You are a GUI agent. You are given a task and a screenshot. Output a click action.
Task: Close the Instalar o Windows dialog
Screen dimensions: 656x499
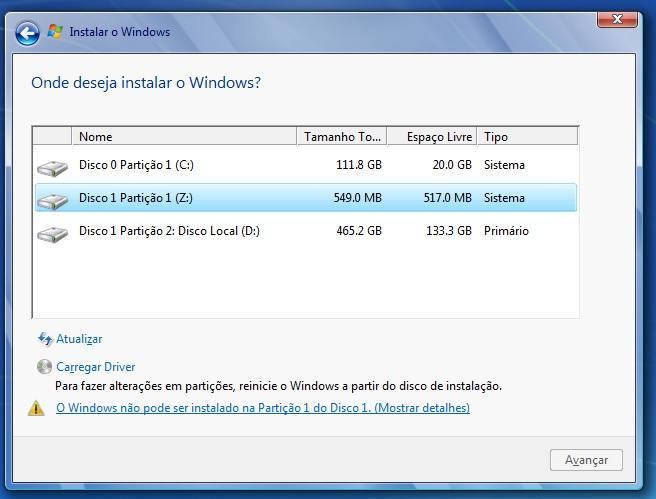(x=617, y=19)
